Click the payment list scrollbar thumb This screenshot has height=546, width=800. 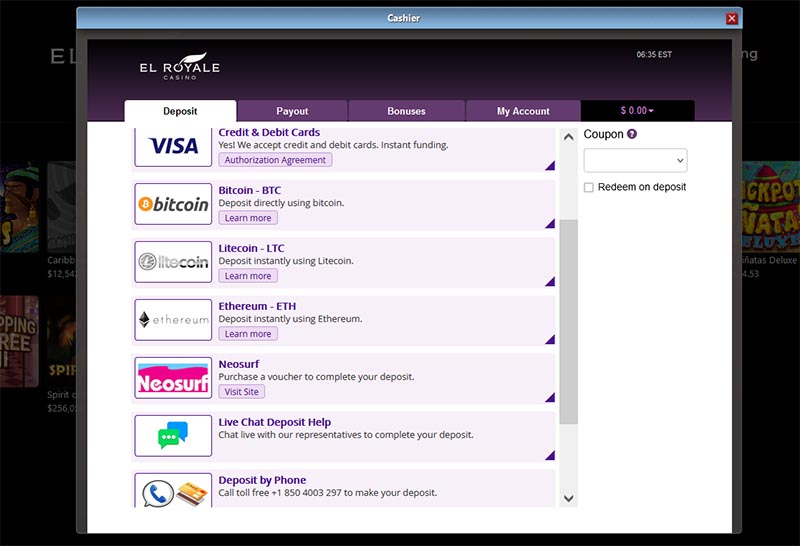(568, 321)
